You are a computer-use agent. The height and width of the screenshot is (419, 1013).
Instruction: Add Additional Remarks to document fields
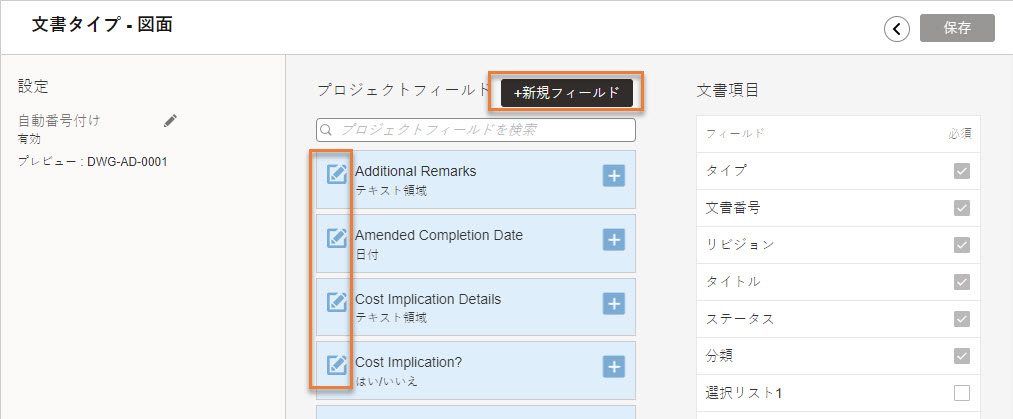(614, 175)
